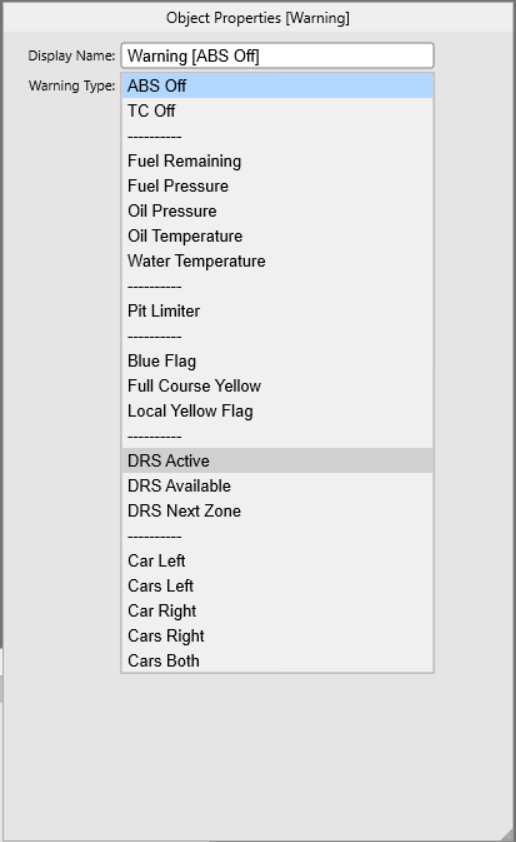This screenshot has height=842, width=516.
Task: Pick Fuel Pressure option
Action: click(x=277, y=186)
